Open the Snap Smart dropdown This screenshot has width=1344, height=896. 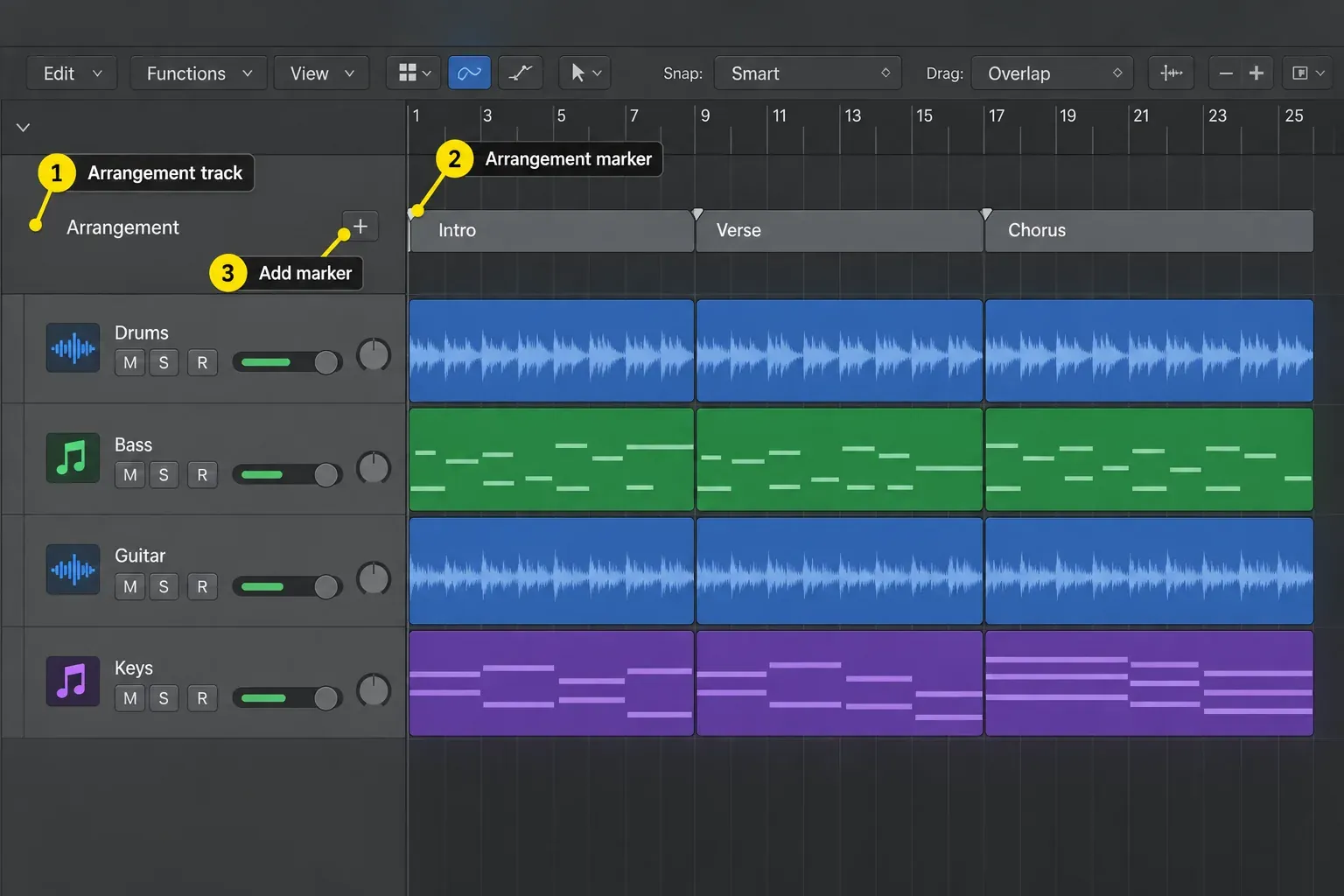808,73
